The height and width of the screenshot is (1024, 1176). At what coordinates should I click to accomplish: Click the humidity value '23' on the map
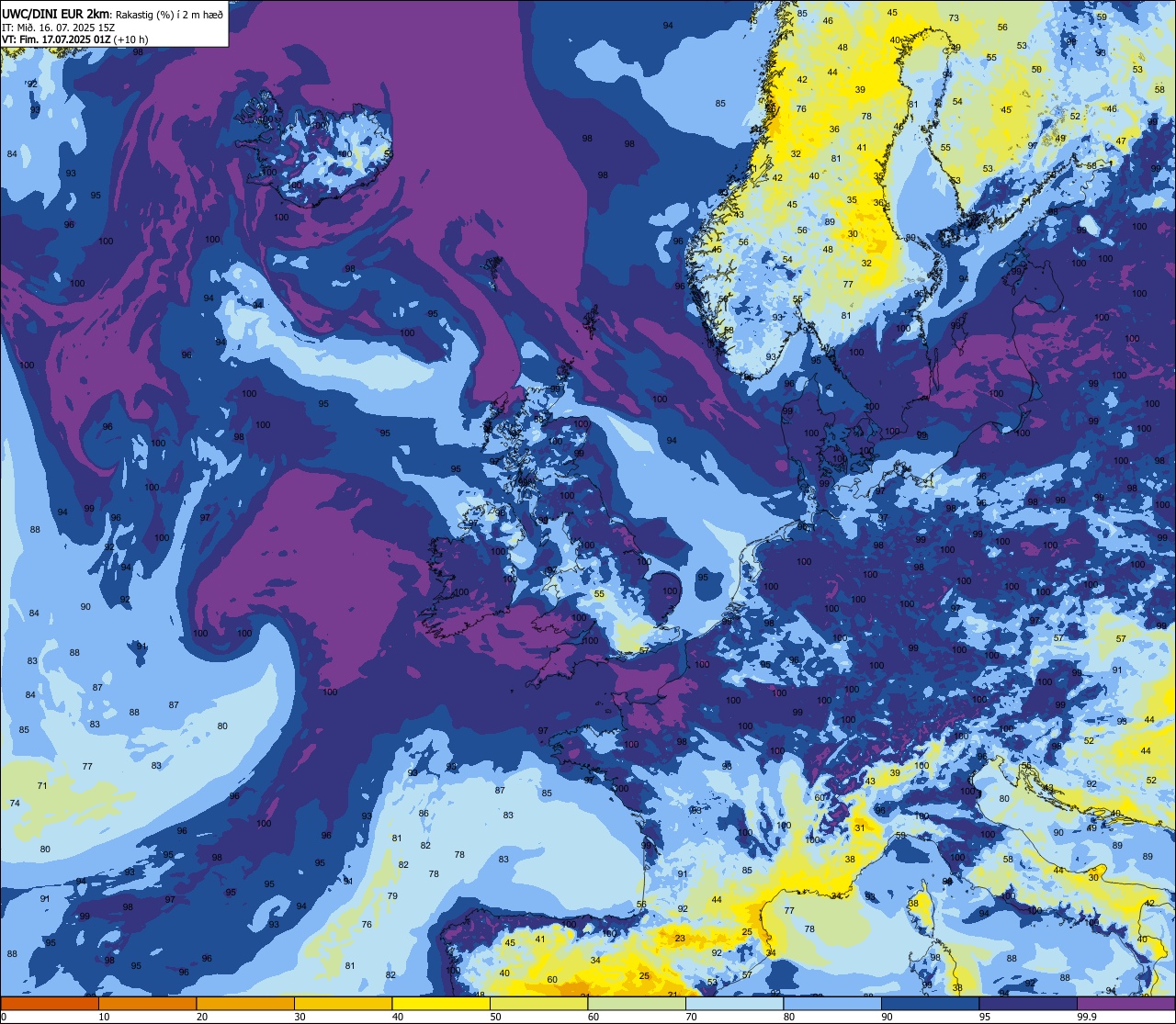680,939
